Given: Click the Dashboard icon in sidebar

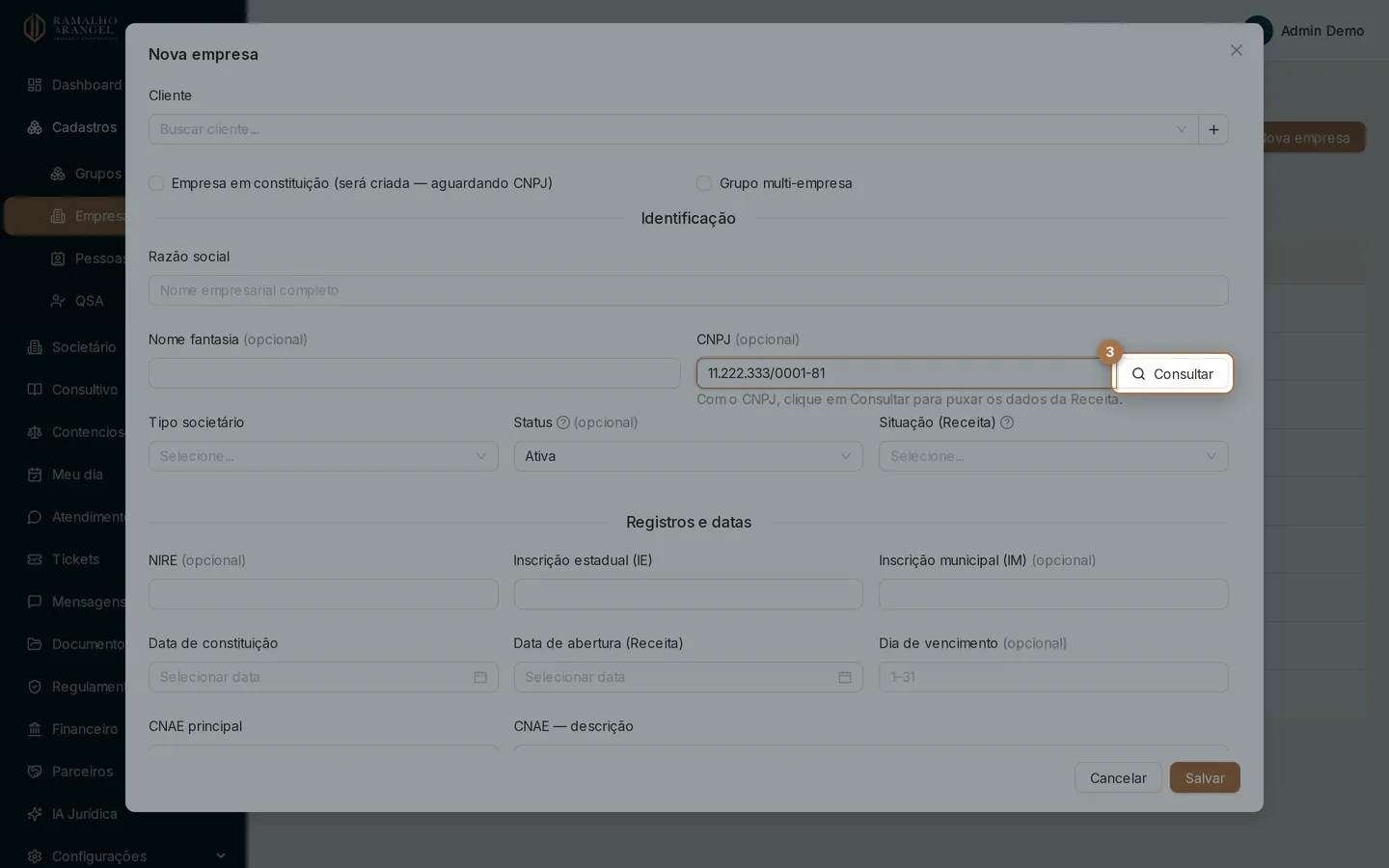Looking at the screenshot, I should pyautogui.click(x=35, y=85).
